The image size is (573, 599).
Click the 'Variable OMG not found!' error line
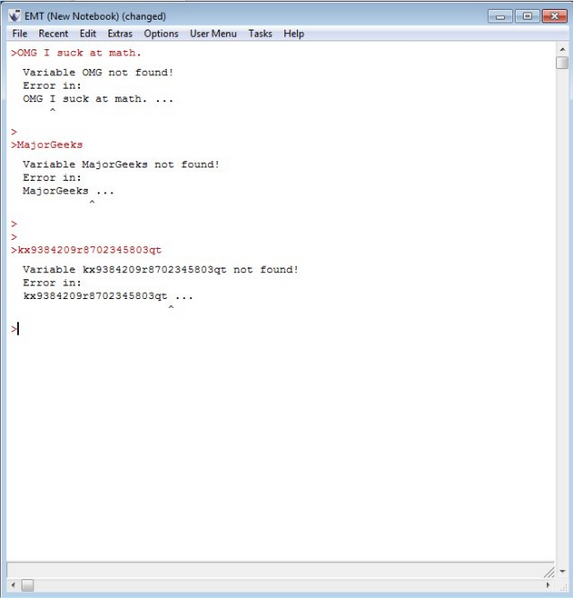point(98,72)
